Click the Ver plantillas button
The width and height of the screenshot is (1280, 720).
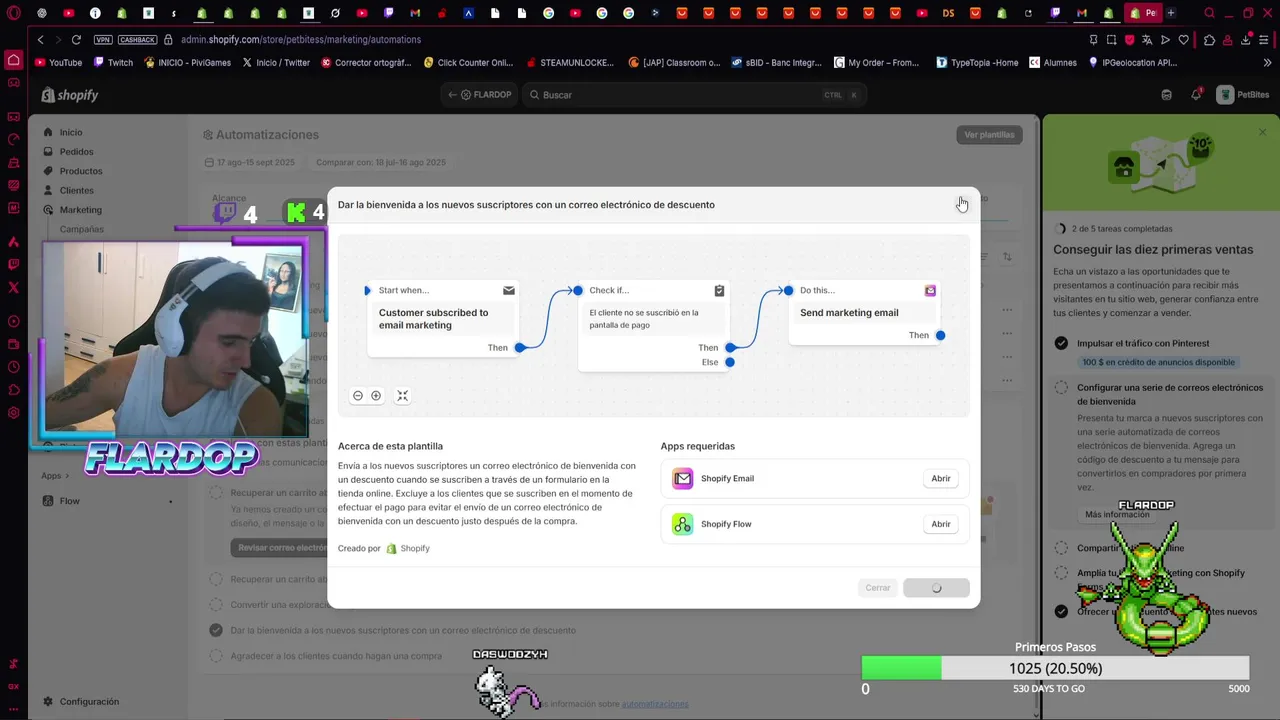pyautogui.click(x=989, y=135)
